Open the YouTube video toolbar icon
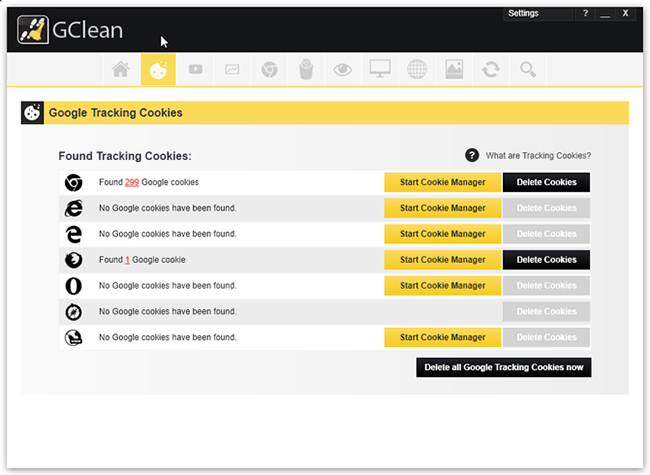 click(x=195, y=69)
